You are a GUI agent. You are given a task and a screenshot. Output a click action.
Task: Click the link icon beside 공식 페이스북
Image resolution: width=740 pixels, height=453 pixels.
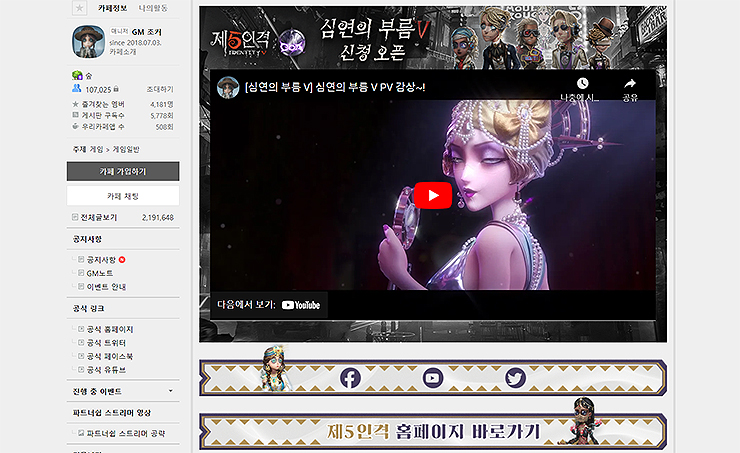tap(81, 356)
